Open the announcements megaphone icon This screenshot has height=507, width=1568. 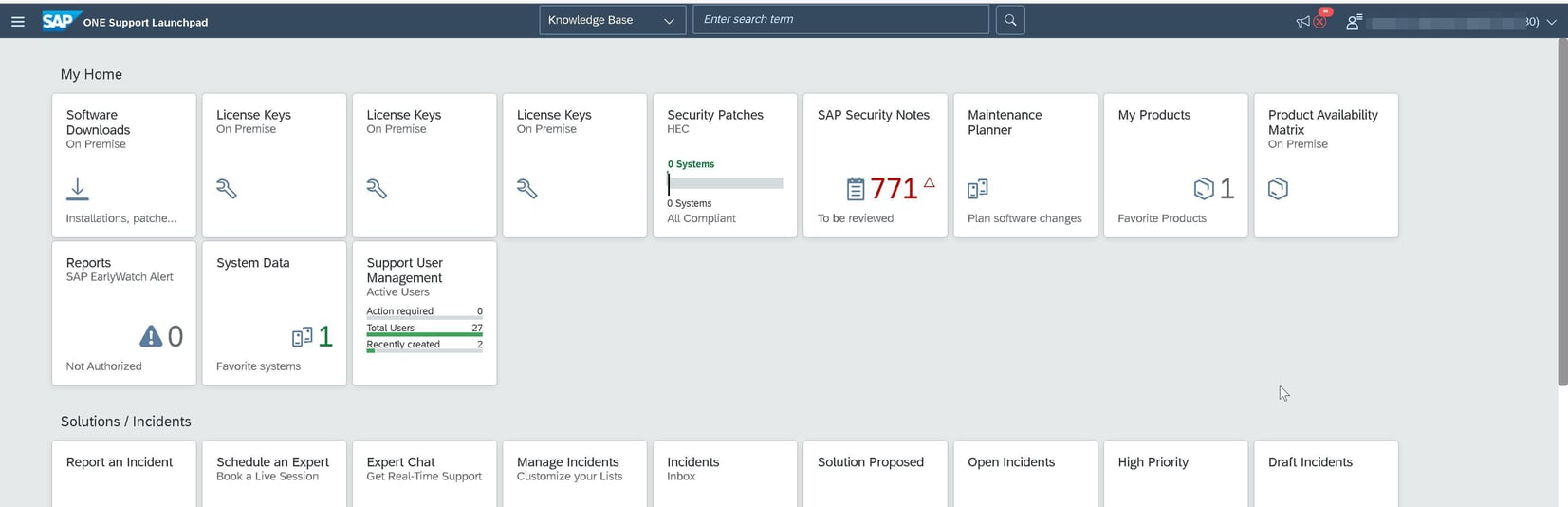(1302, 22)
